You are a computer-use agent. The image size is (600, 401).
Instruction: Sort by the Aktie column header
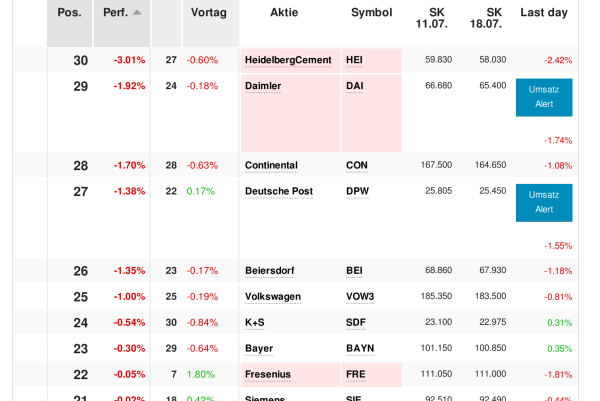pos(289,13)
